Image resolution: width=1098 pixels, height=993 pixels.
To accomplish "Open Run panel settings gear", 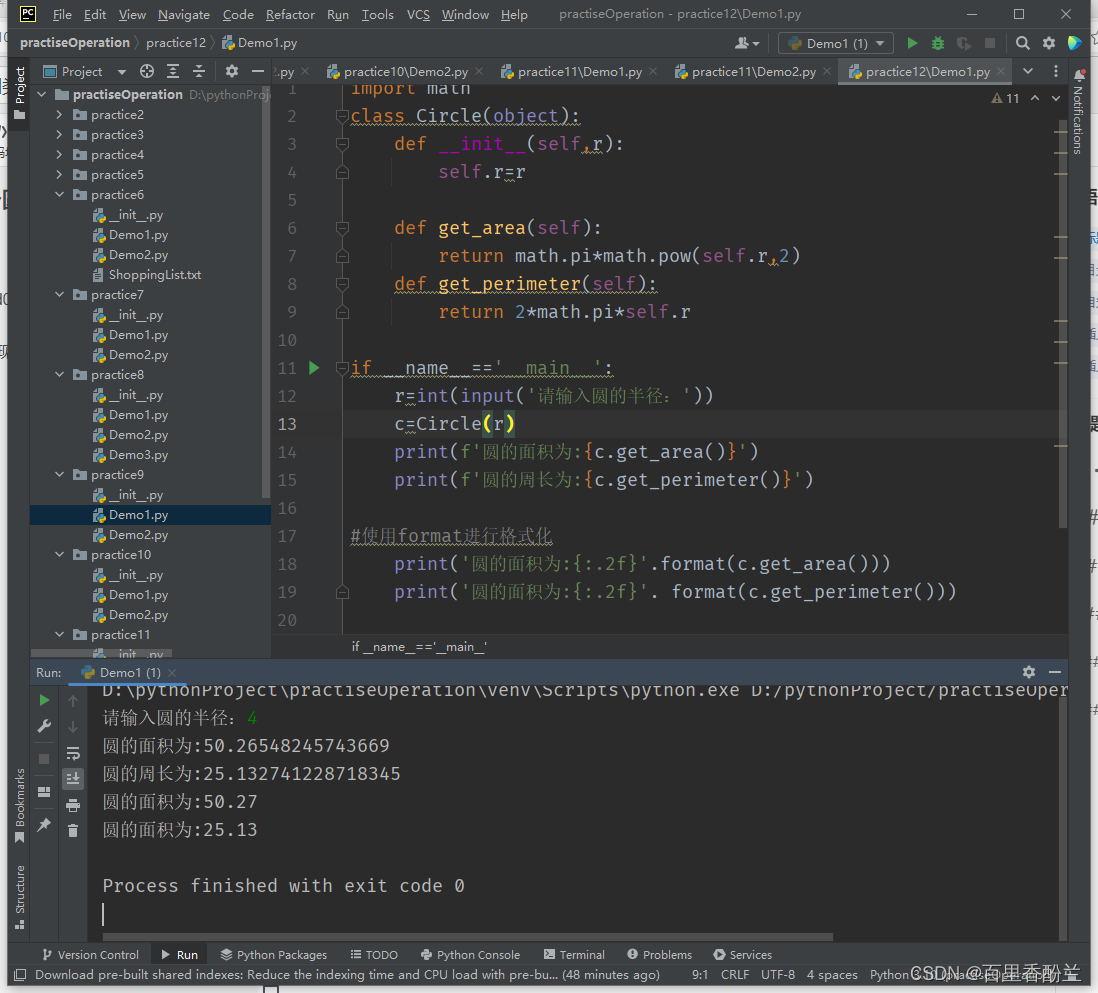I will pos(1029,672).
